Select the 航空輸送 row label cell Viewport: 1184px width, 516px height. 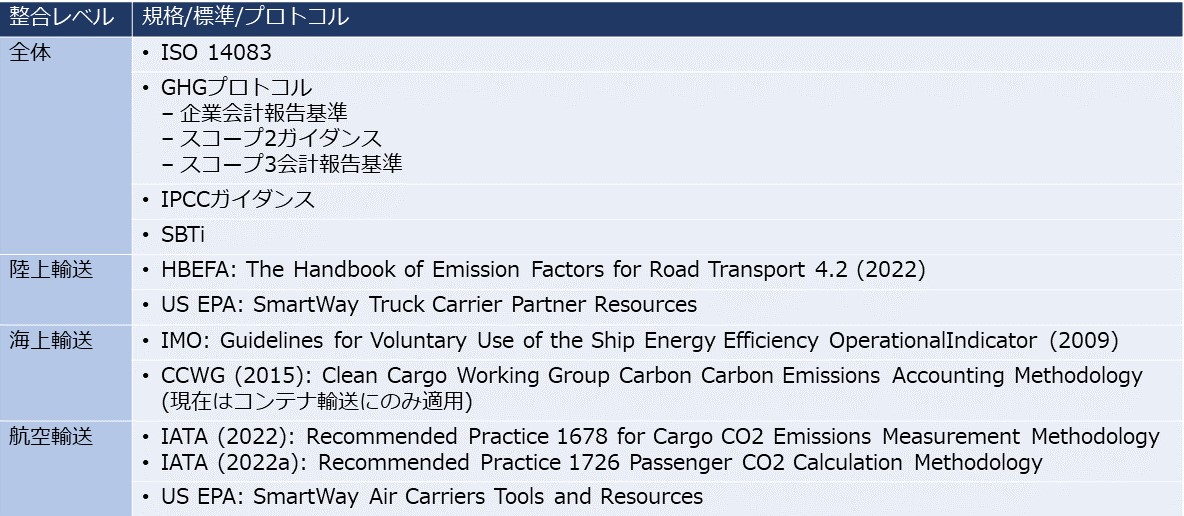tap(66, 468)
